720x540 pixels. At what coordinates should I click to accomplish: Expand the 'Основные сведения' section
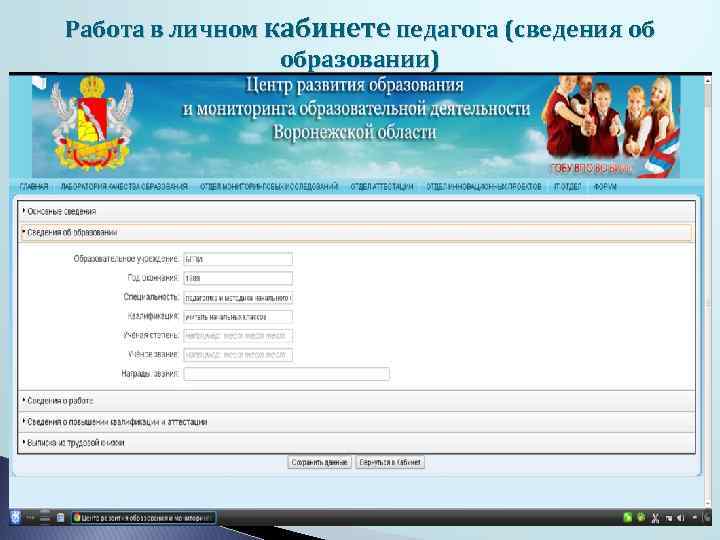356,212
